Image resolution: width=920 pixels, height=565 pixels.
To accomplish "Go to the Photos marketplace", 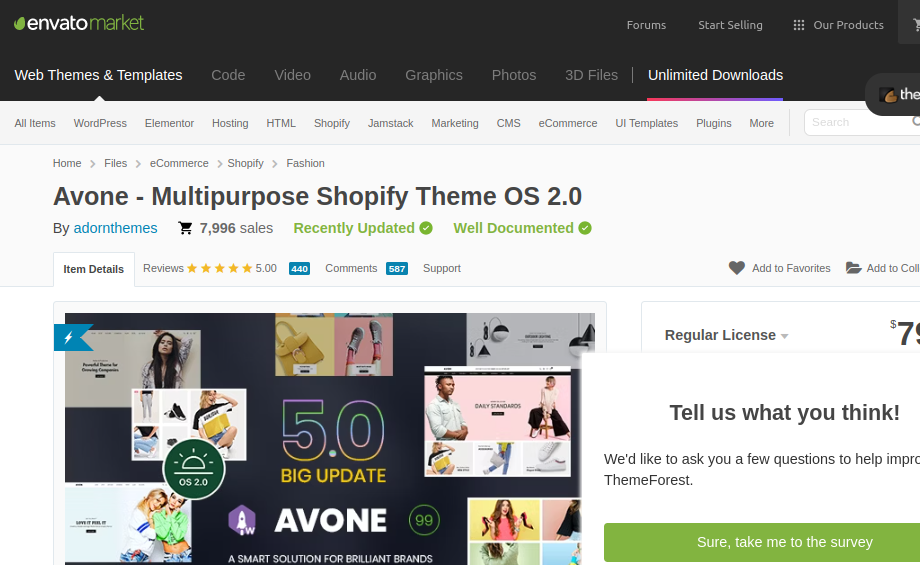I will 514,75.
